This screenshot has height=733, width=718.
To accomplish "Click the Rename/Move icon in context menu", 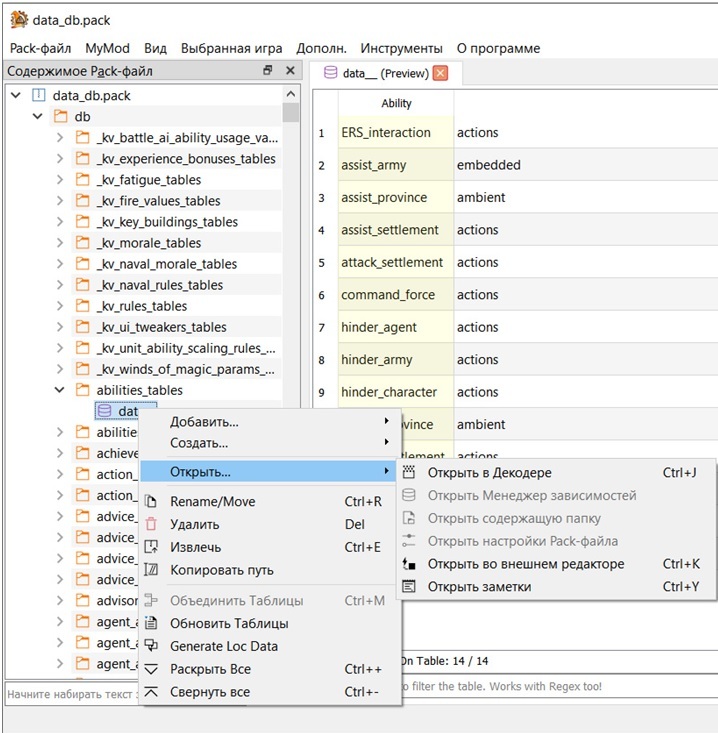I will tap(151, 502).
